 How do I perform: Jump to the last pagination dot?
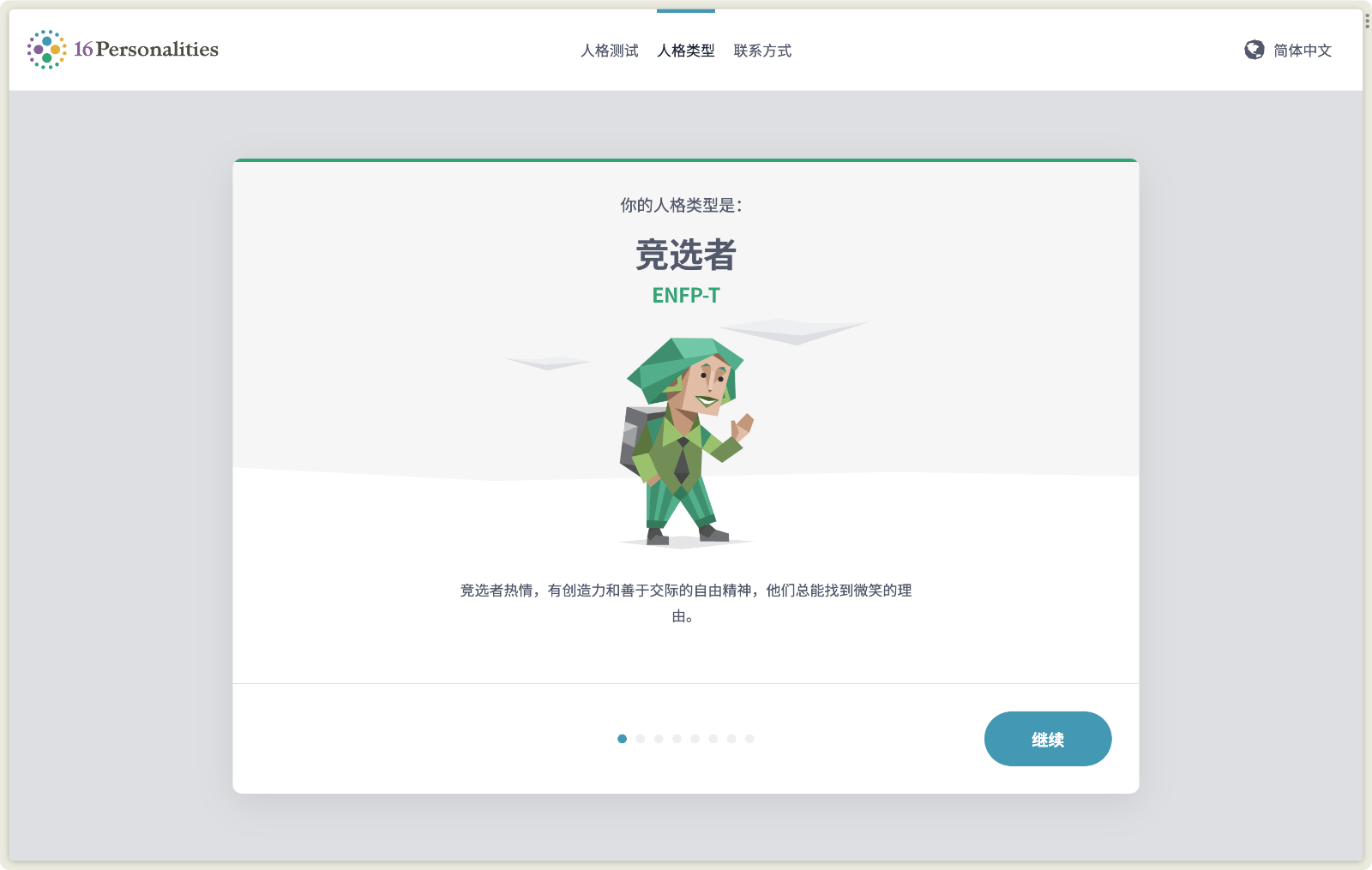[x=749, y=739]
